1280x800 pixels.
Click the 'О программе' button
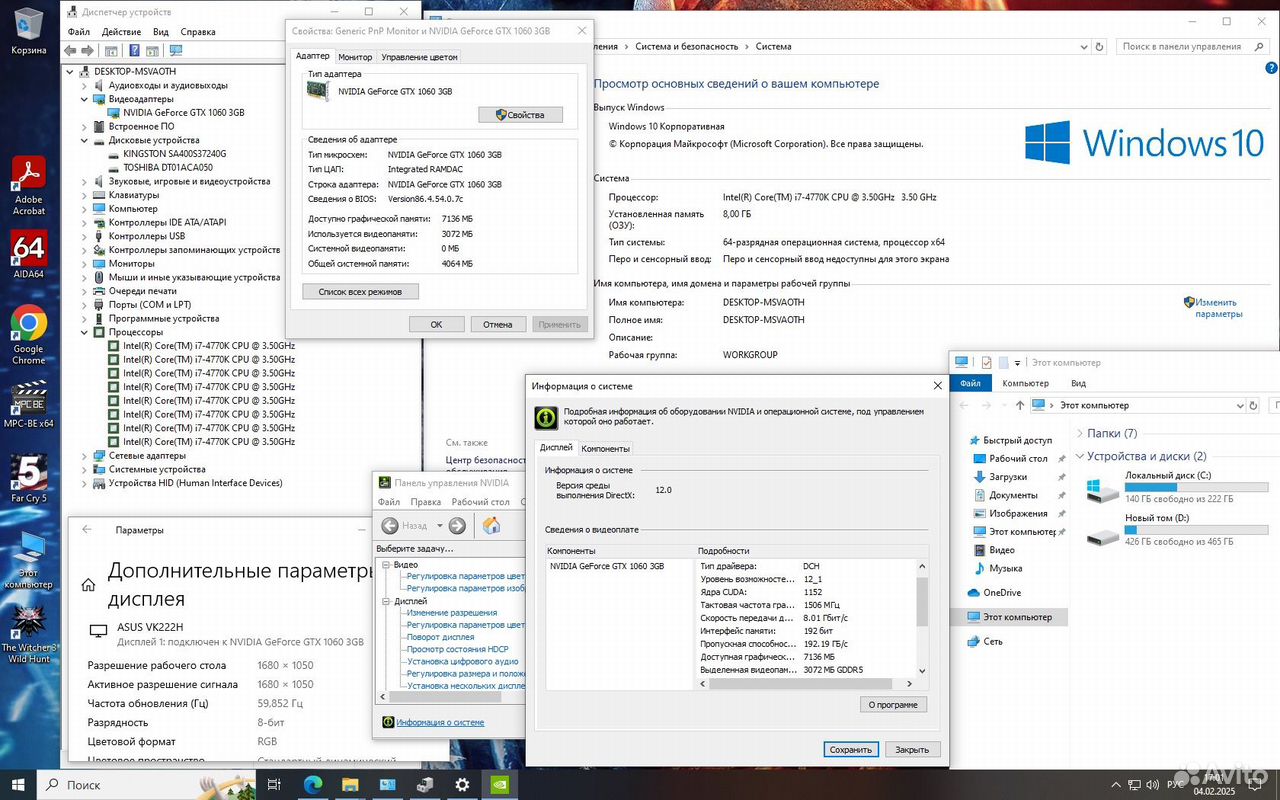(x=893, y=704)
